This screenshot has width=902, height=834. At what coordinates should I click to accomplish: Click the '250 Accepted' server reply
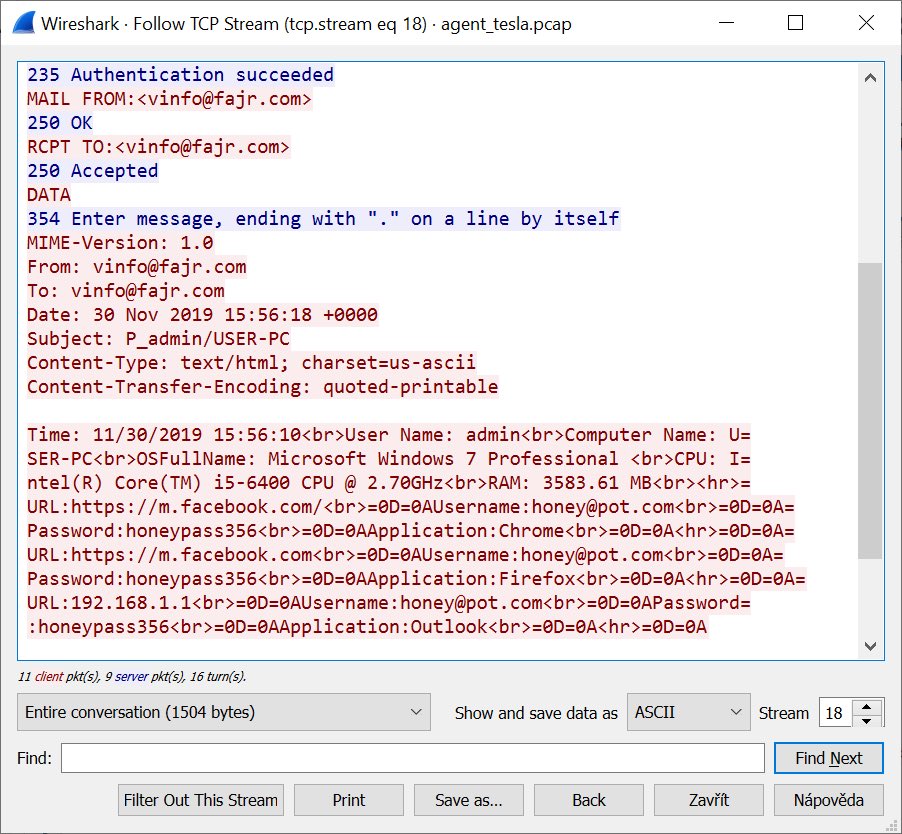tap(93, 171)
